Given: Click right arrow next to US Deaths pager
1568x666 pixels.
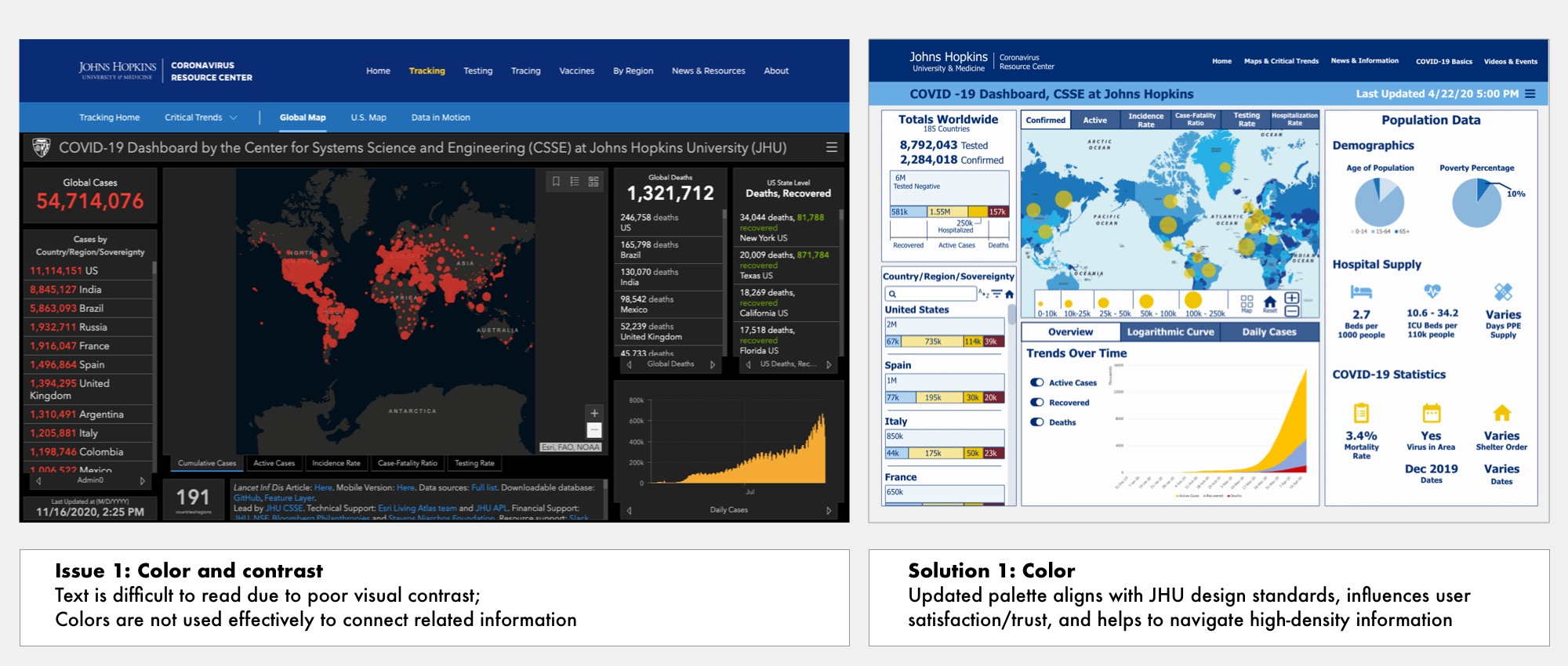Looking at the screenshot, I should [x=829, y=364].
